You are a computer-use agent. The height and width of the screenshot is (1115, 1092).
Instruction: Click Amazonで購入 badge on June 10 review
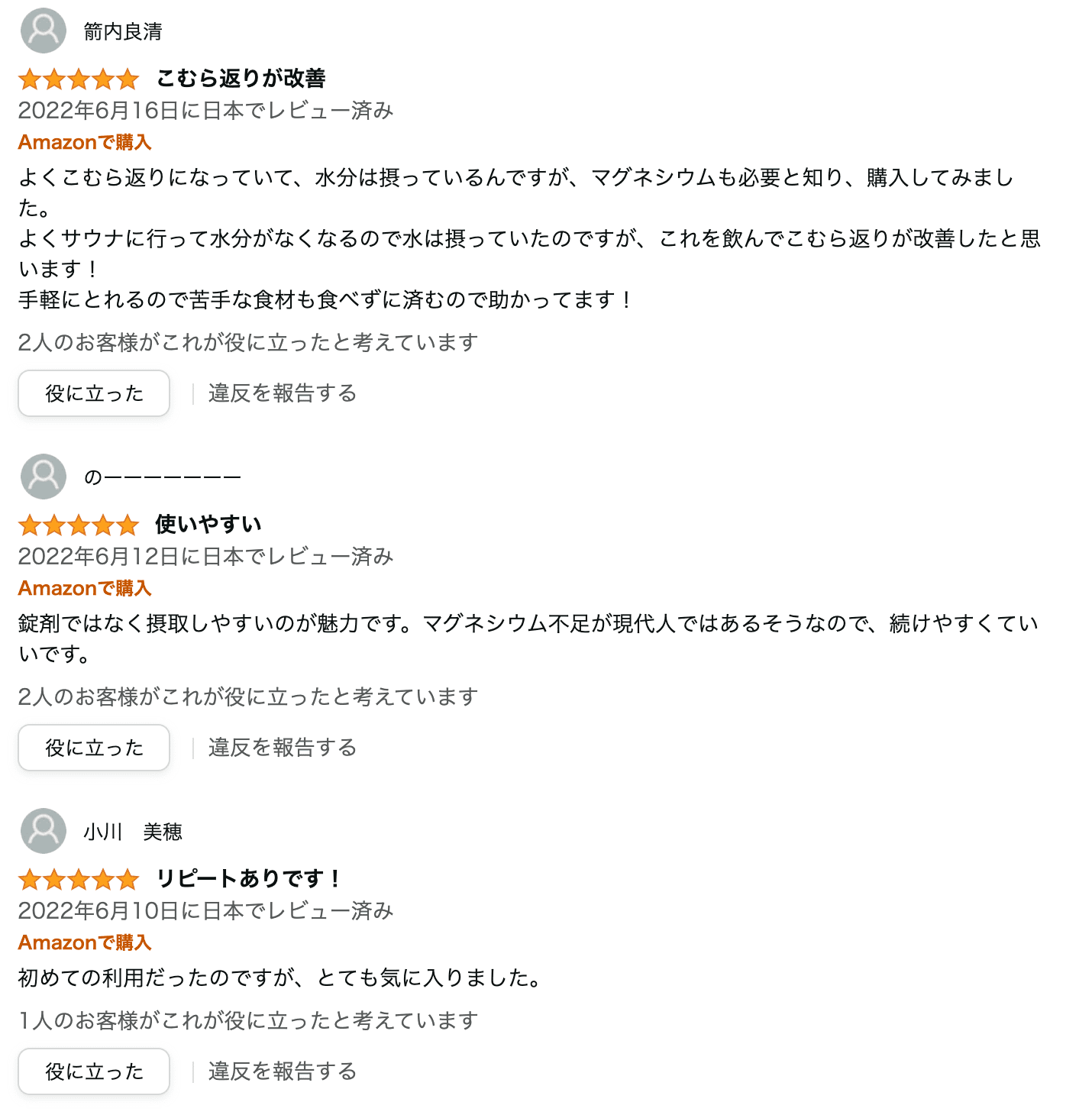[85, 942]
